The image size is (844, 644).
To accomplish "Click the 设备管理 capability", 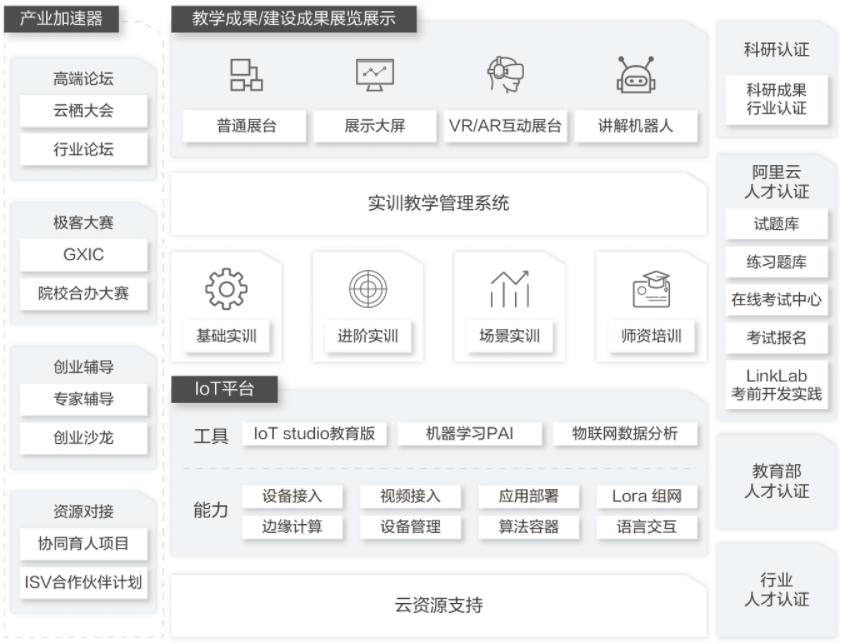I will click(x=411, y=527).
